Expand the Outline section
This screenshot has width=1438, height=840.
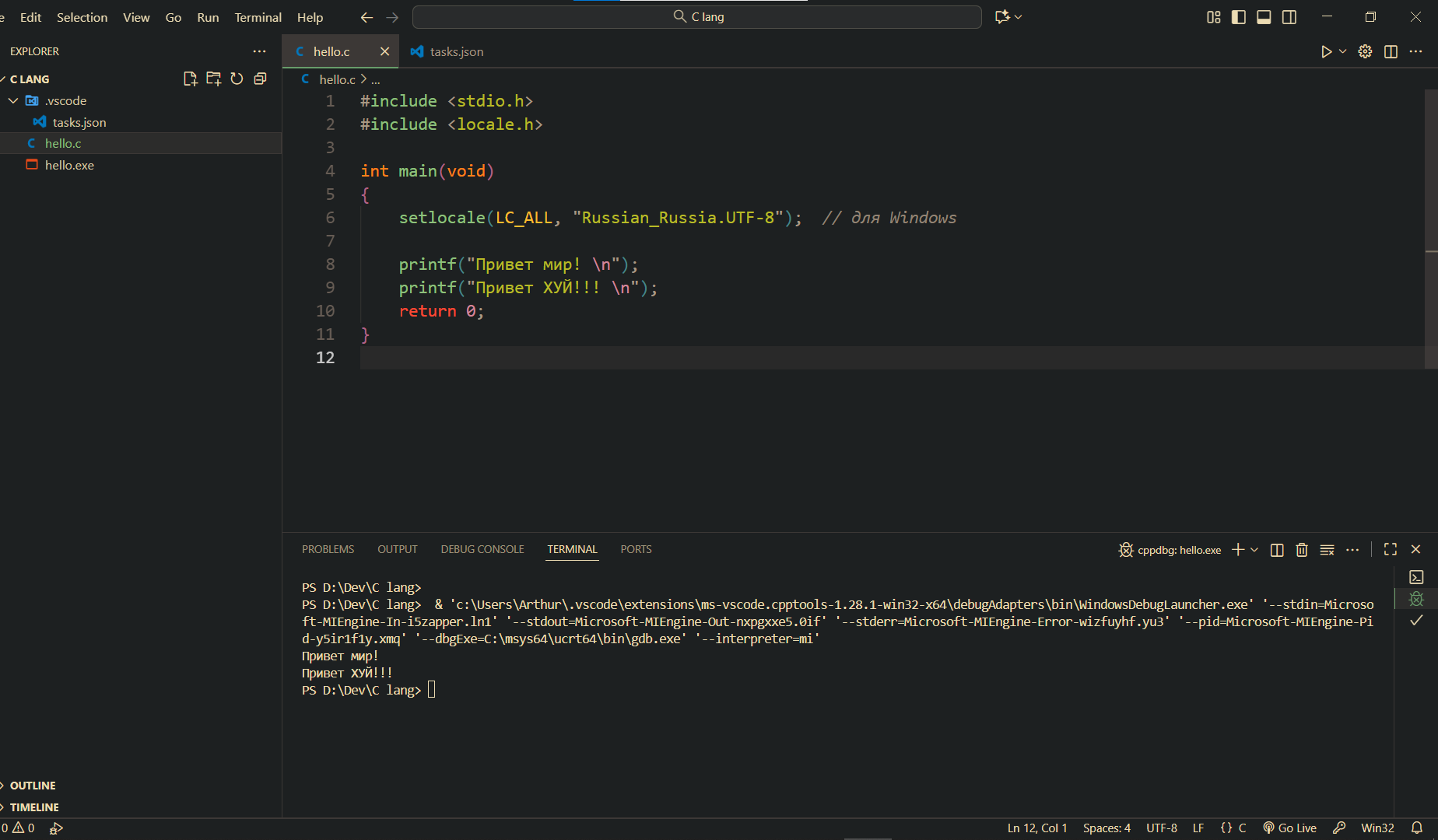click(x=33, y=786)
